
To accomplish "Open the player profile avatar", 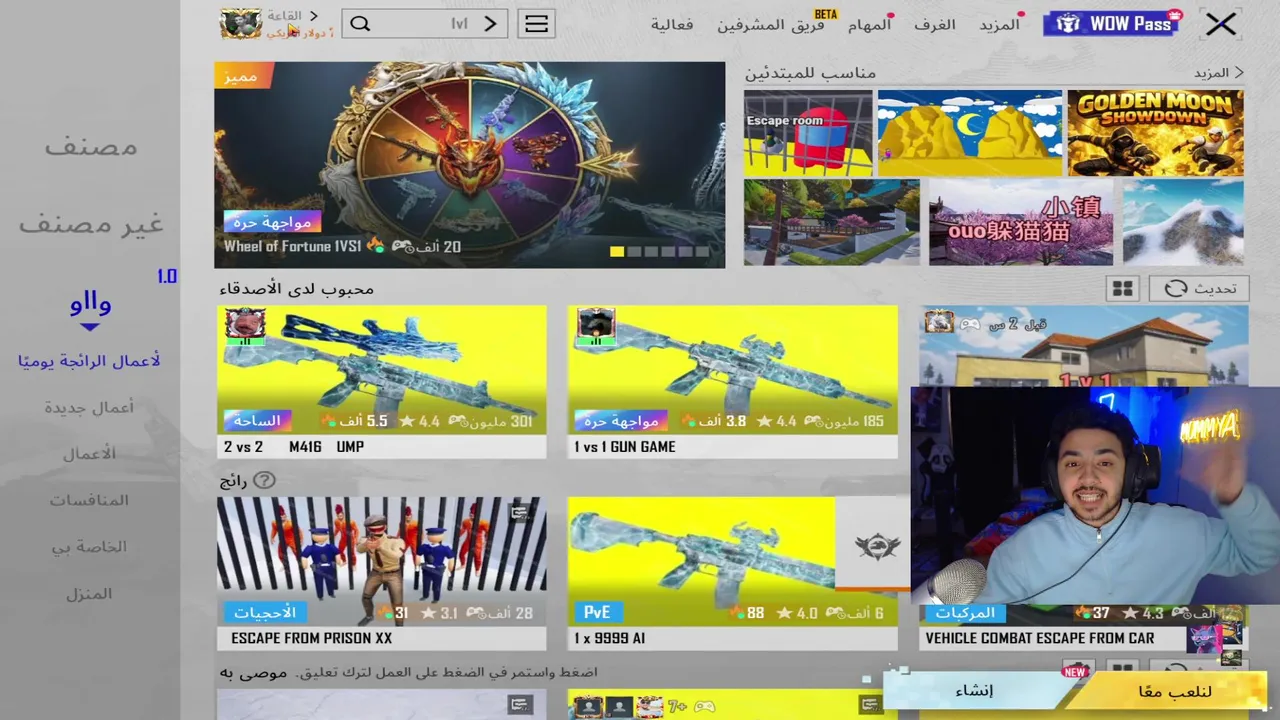I will [x=241, y=23].
